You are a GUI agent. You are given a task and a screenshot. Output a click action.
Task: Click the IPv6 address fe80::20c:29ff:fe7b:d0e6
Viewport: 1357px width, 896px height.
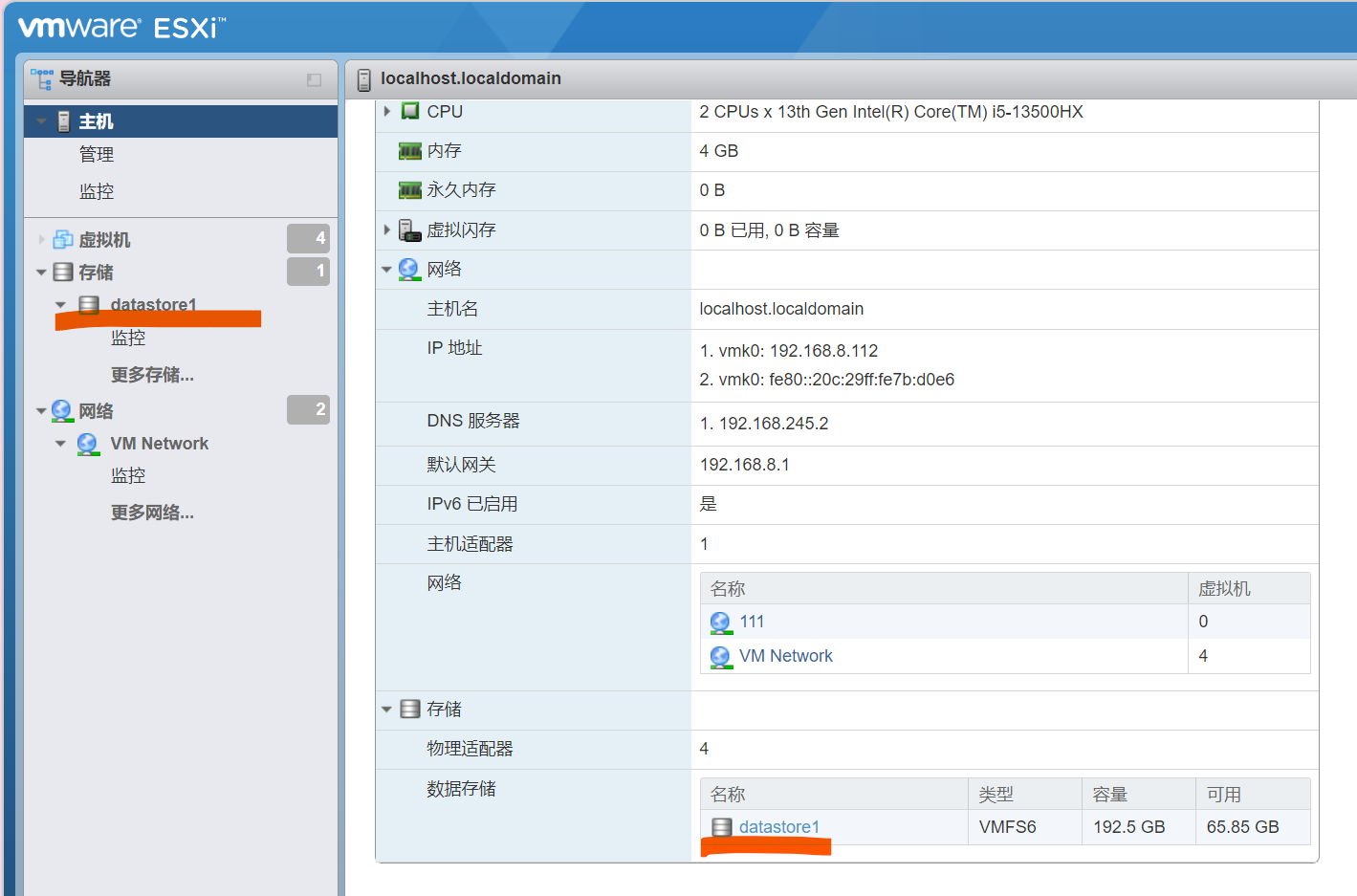[x=862, y=380]
